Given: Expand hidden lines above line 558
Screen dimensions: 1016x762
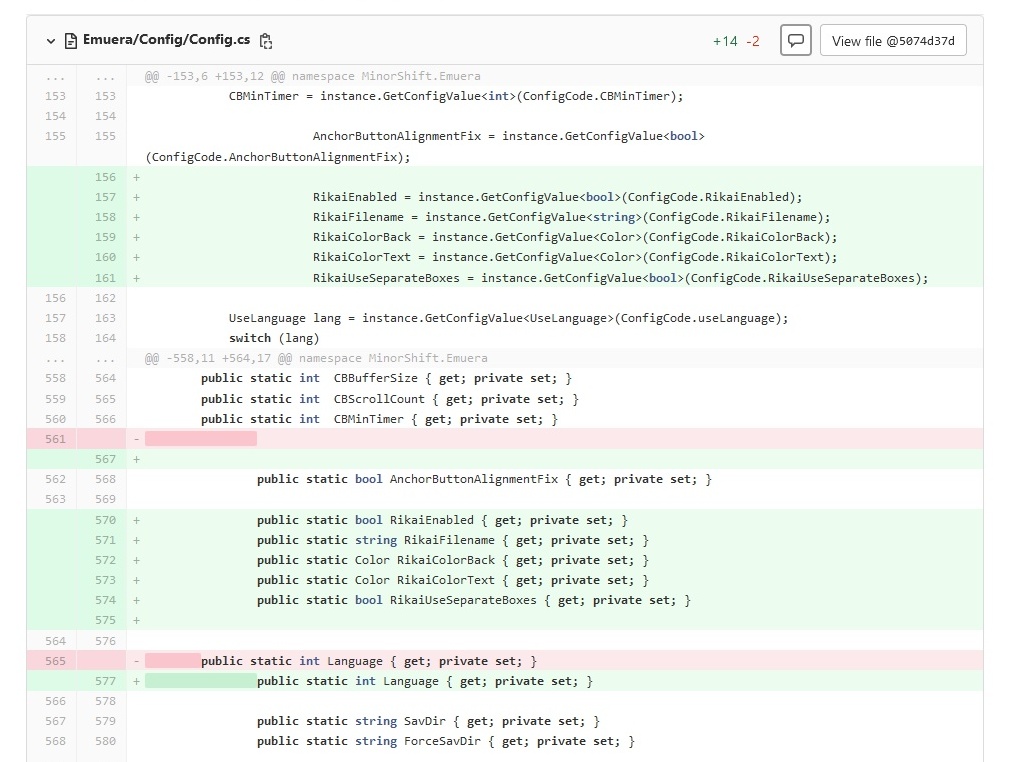Looking at the screenshot, I should coord(55,358).
